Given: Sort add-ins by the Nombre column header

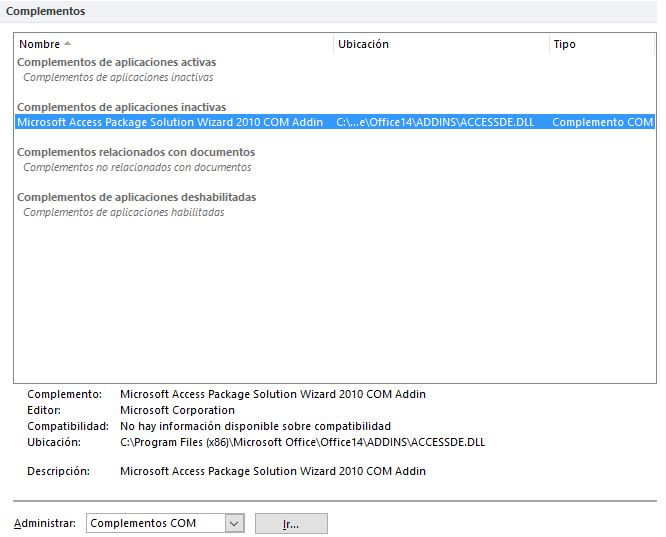Looking at the screenshot, I should pyautogui.click(x=174, y=44).
